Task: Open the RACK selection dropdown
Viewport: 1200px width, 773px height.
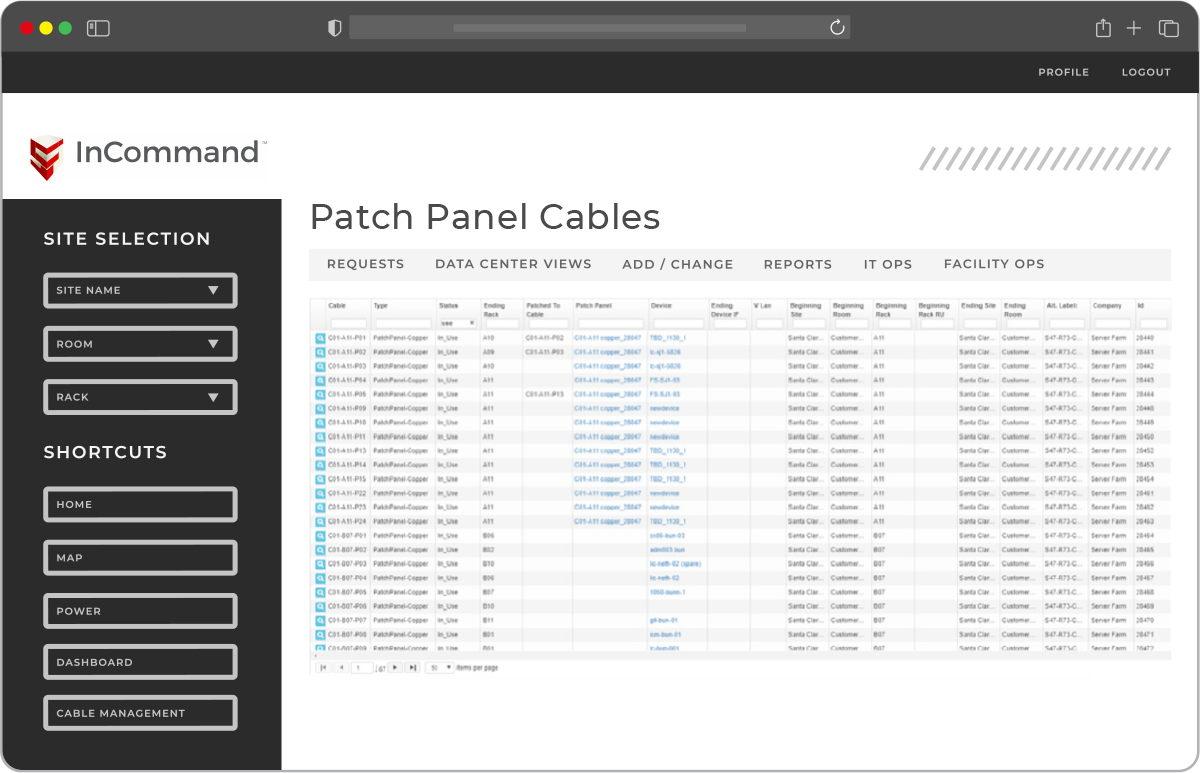Action: coord(140,397)
